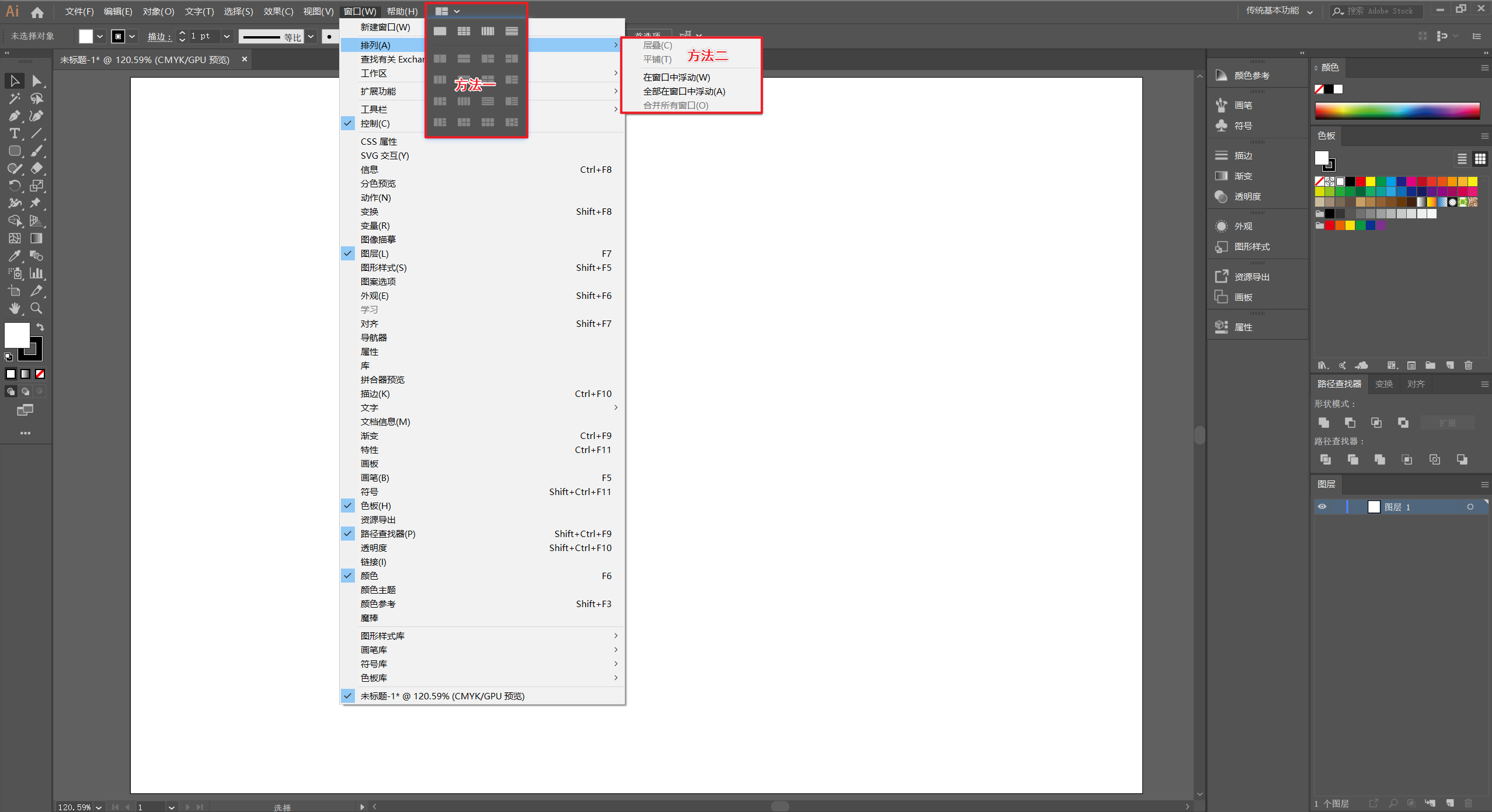Select the Hand tool

click(14, 308)
